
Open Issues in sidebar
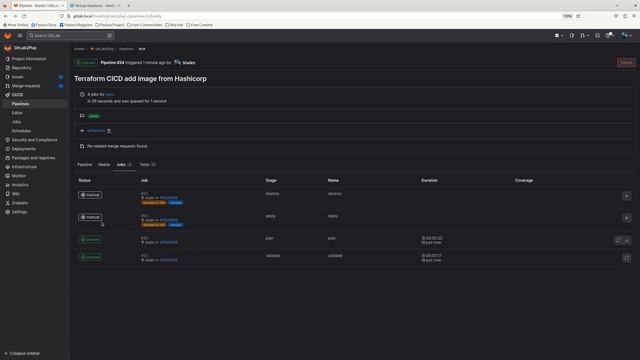[x=17, y=77]
